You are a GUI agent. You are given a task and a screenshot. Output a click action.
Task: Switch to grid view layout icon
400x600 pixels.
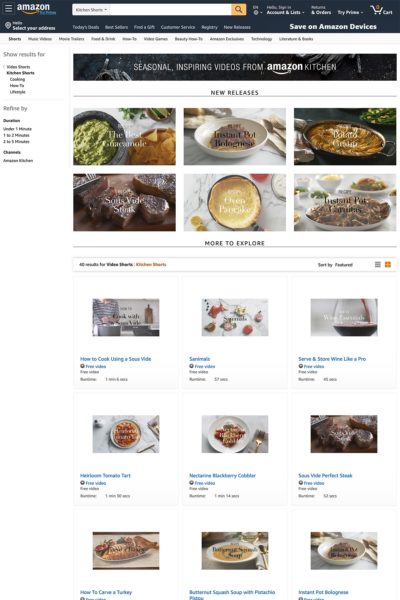click(388, 264)
